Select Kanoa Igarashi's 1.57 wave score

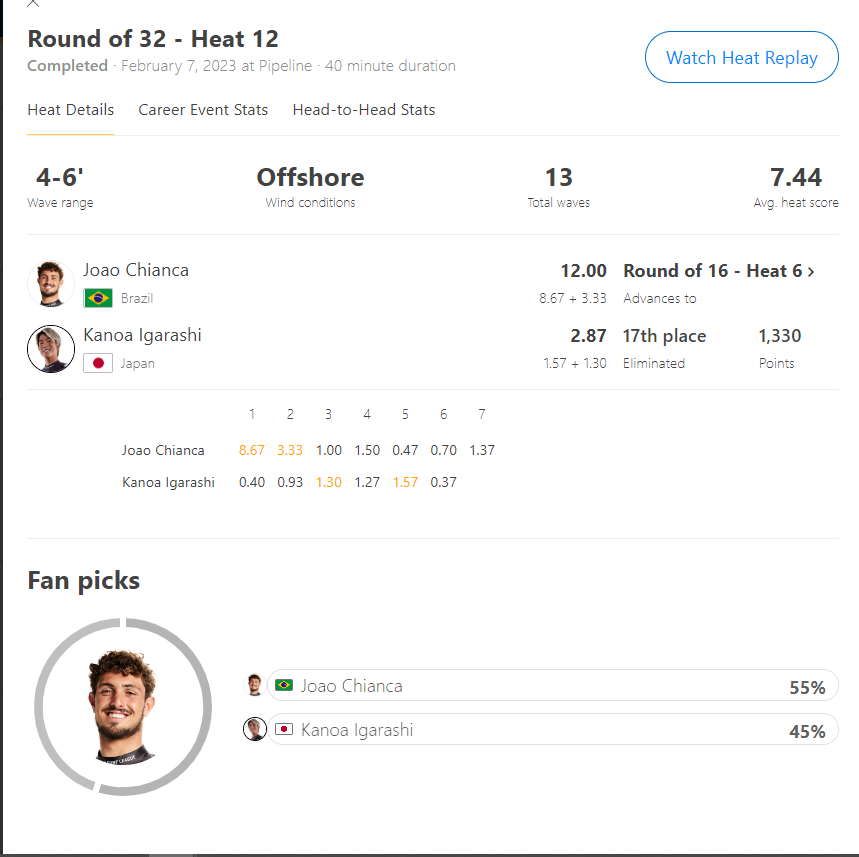point(405,482)
